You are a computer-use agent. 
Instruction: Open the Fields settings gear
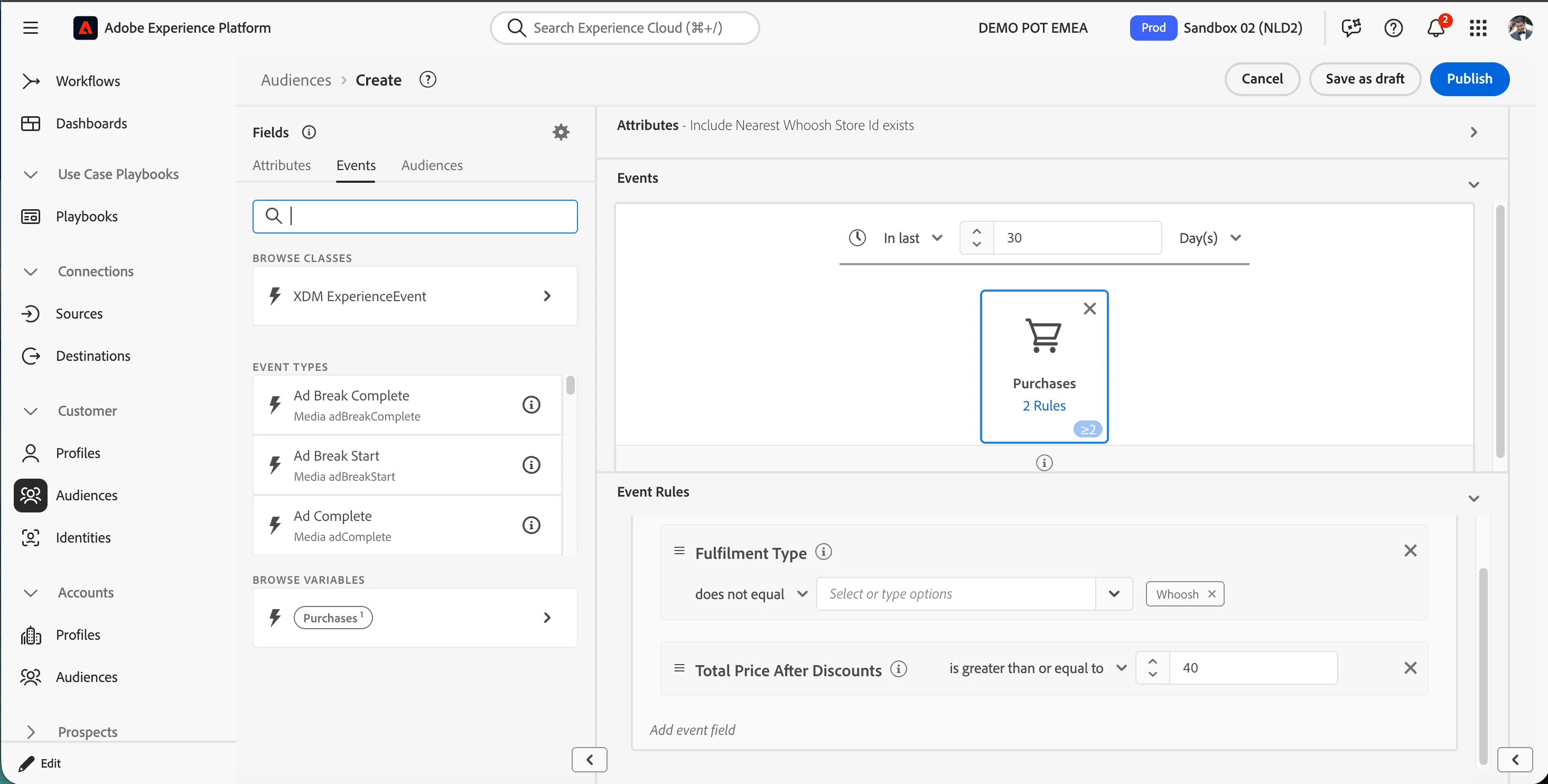(561, 132)
